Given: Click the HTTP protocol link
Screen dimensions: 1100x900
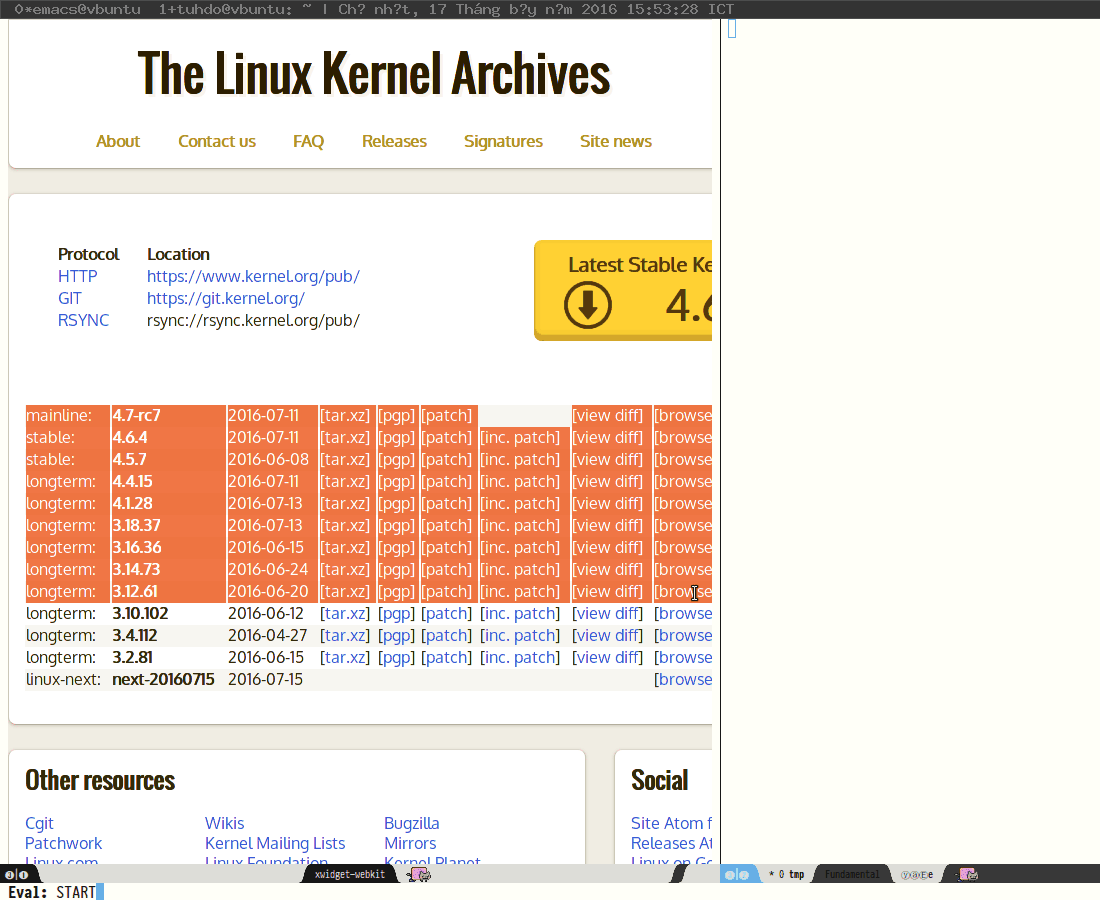Looking at the screenshot, I should click(x=77, y=276).
